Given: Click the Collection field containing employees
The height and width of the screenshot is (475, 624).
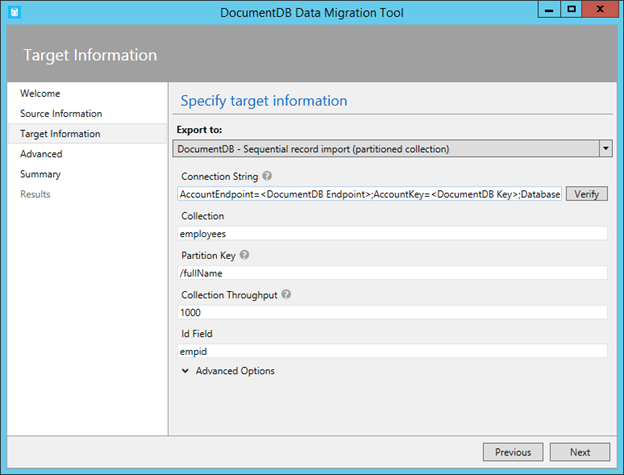Looking at the screenshot, I should tap(392, 233).
